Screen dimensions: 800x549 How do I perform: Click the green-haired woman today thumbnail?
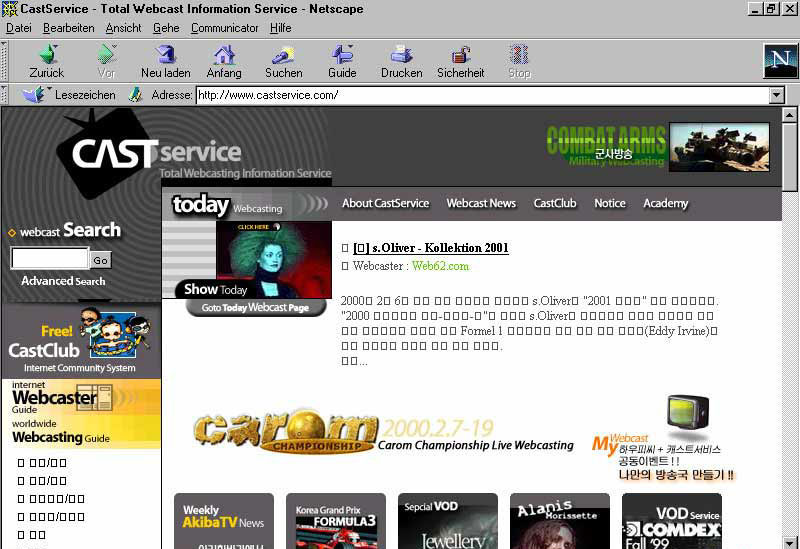pos(274,259)
